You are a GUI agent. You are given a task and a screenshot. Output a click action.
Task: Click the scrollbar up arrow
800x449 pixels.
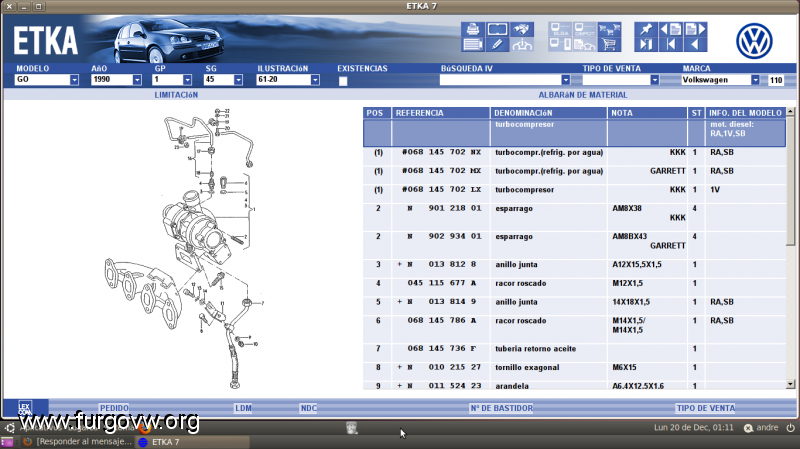pyautogui.click(x=790, y=111)
